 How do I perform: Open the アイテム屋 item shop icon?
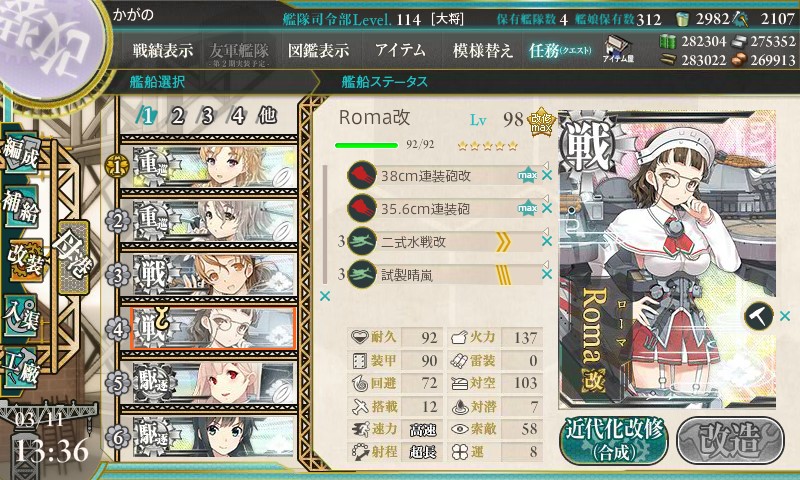point(618,49)
